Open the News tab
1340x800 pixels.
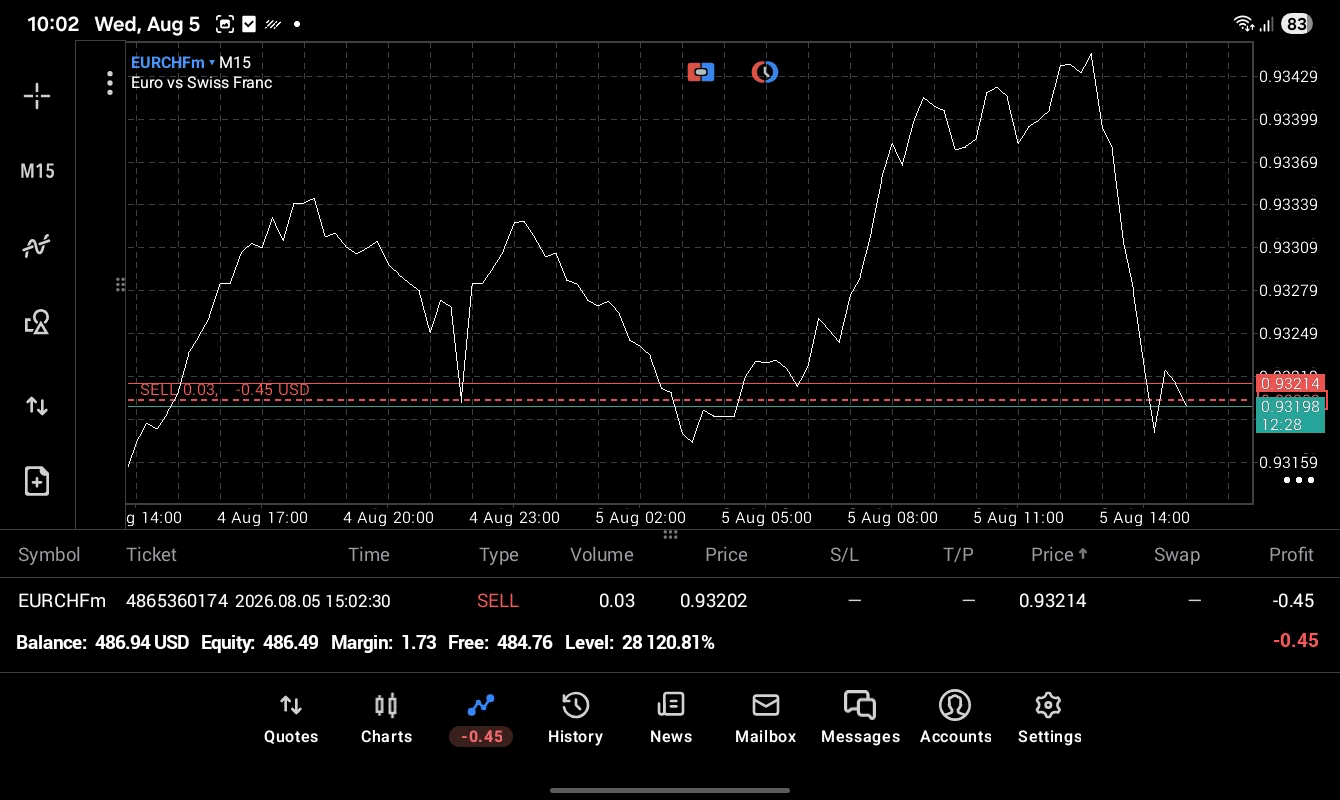671,719
